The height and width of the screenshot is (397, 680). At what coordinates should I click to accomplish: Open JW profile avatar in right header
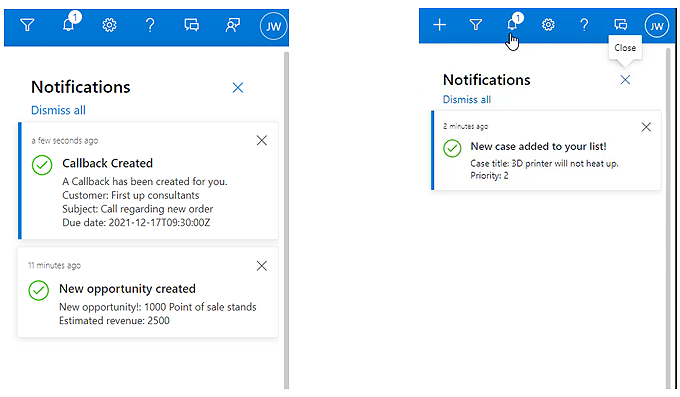[657, 26]
